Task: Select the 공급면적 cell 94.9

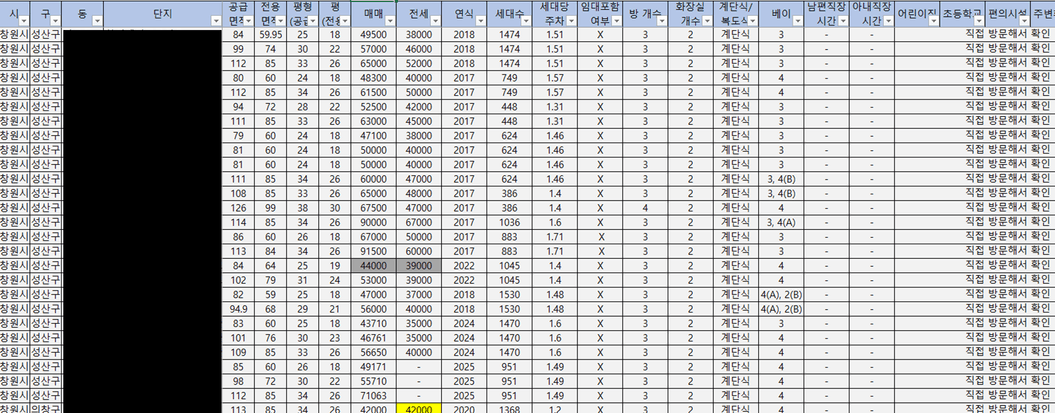Action: pyautogui.click(x=238, y=309)
